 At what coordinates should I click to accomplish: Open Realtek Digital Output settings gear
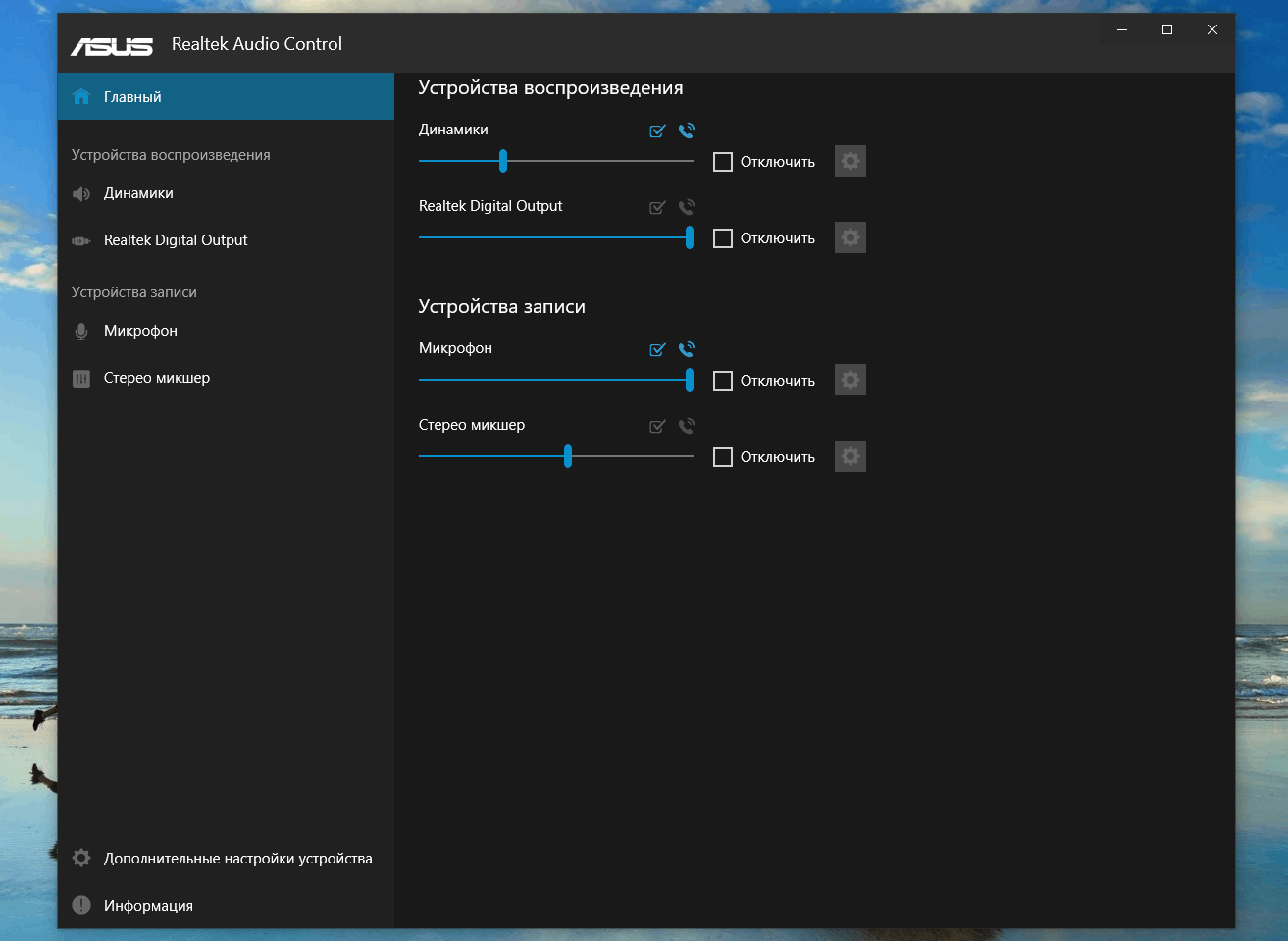[x=850, y=237]
